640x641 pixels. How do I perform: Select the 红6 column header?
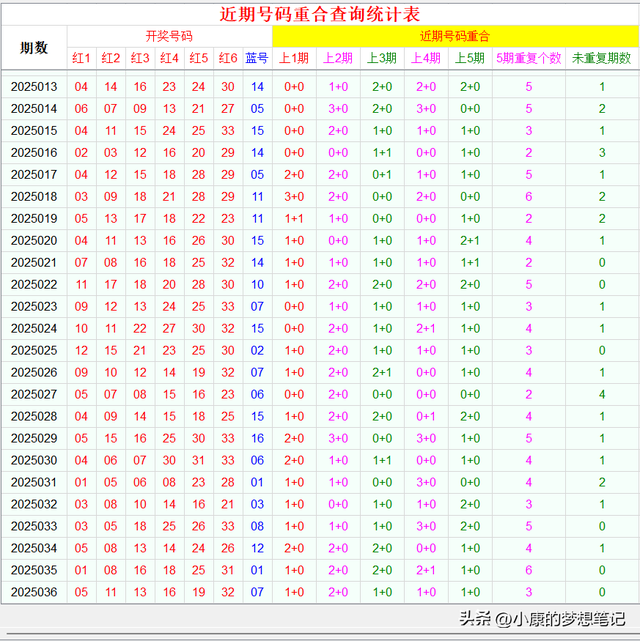[228, 58]
